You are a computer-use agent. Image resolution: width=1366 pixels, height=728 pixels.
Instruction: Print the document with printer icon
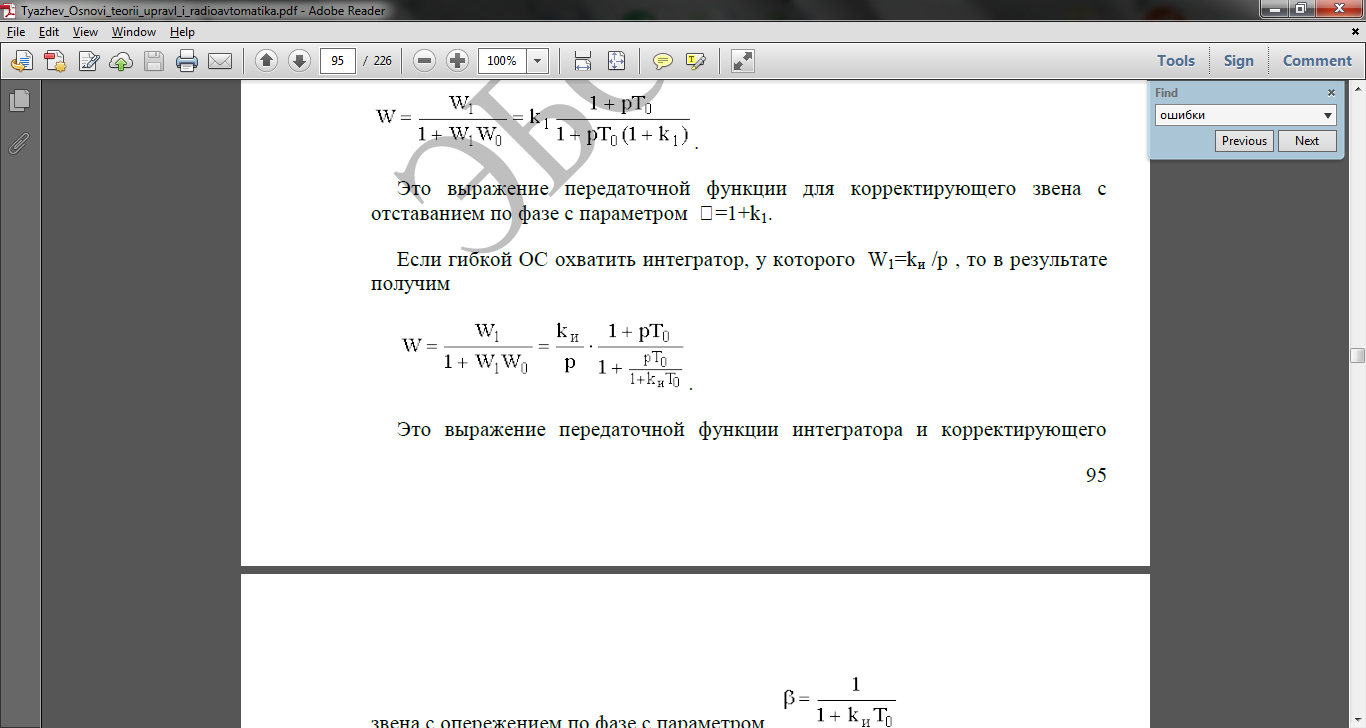tap(187, 61)
